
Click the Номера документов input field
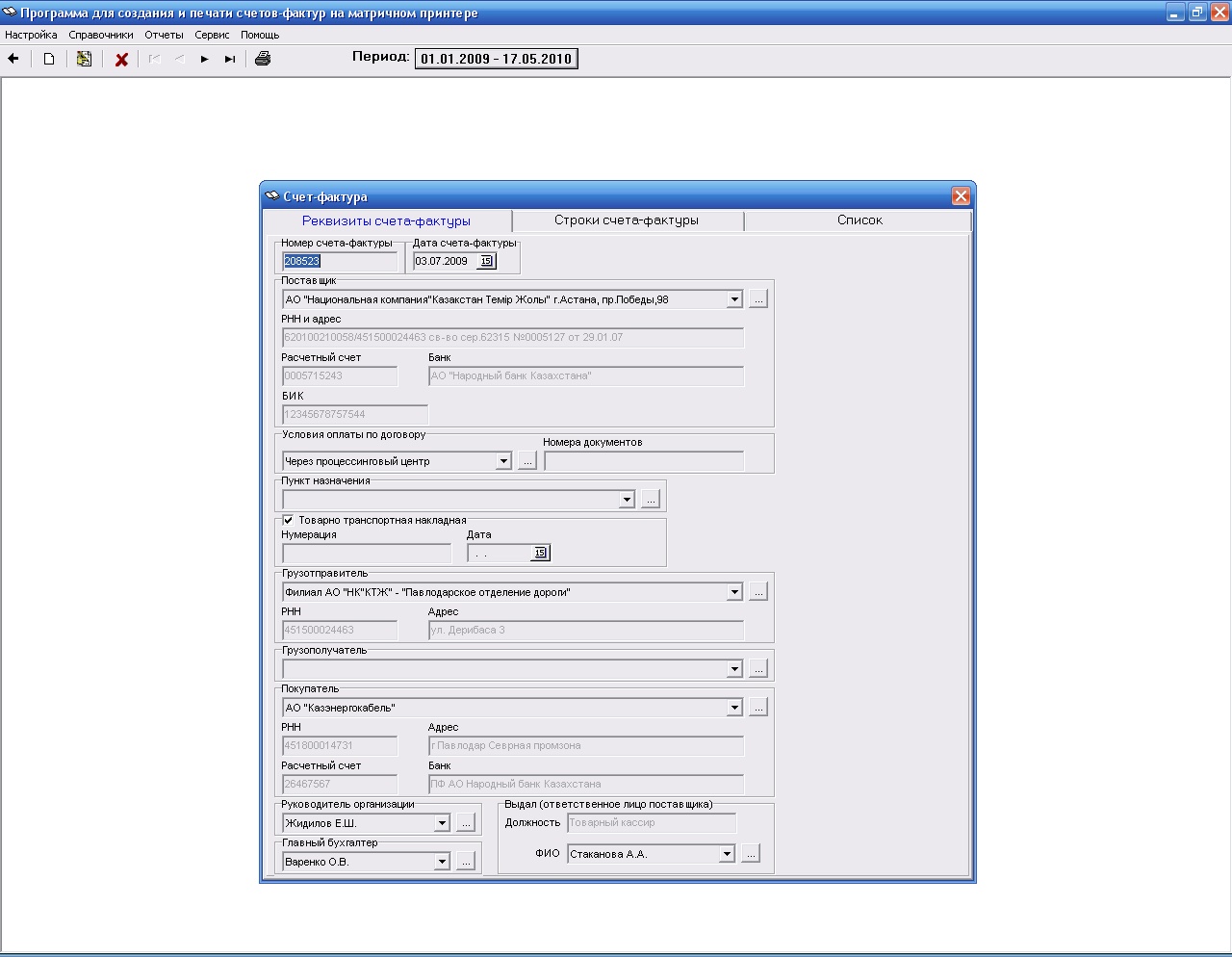click(643, 461)
